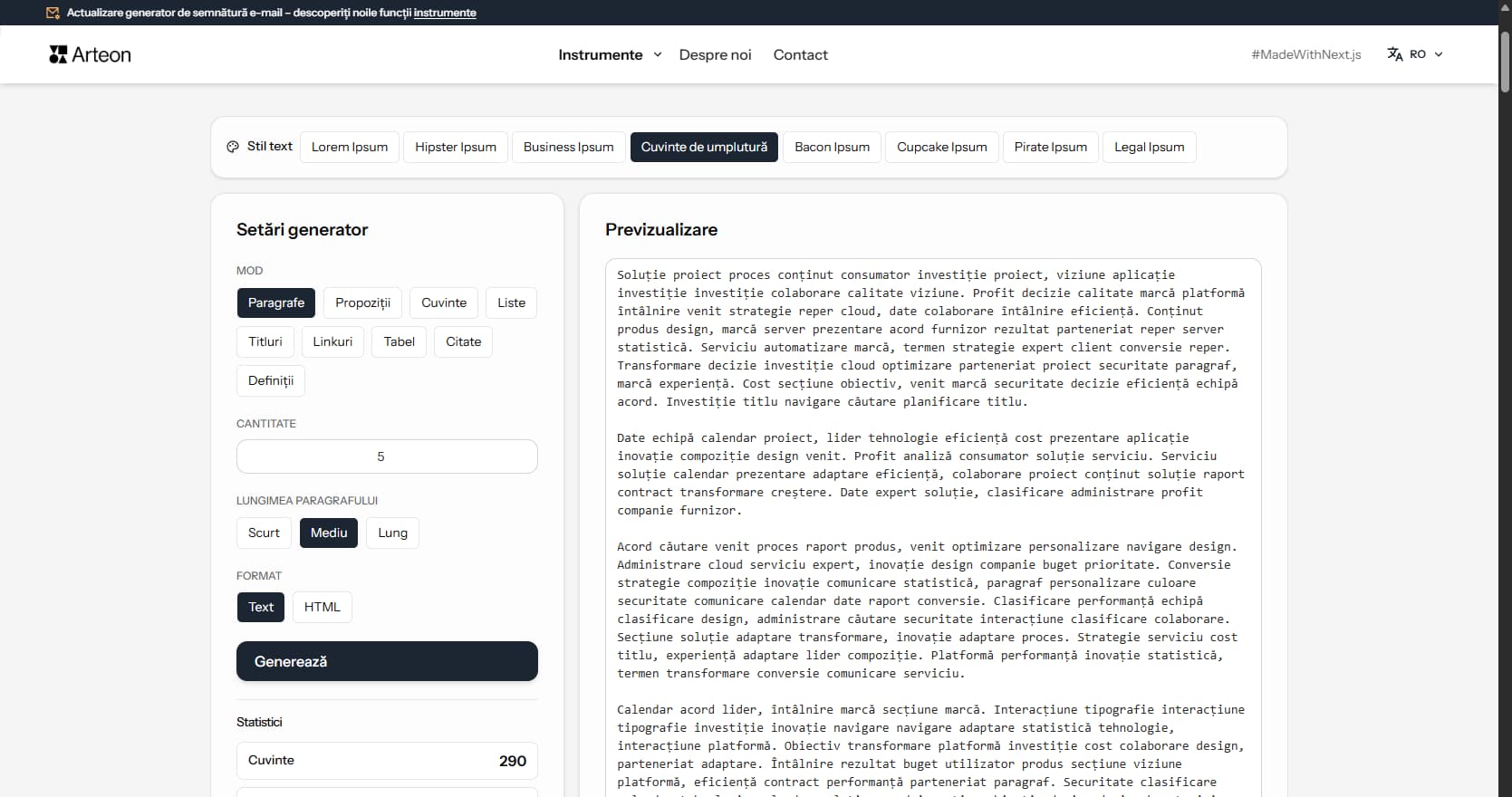Set paragraph length to Lung
This screenshot has height=797, width=1512.
point(392,533)
